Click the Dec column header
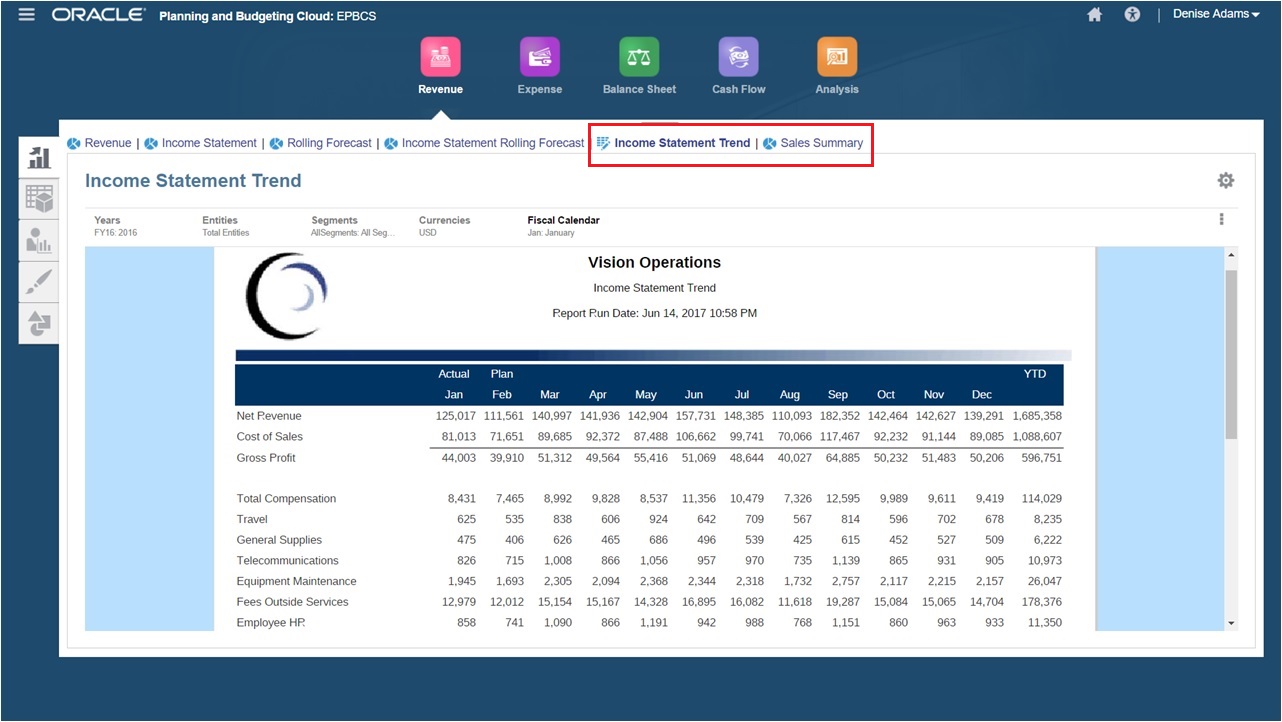Screen dimensions: 1282x722 [981, 395]
